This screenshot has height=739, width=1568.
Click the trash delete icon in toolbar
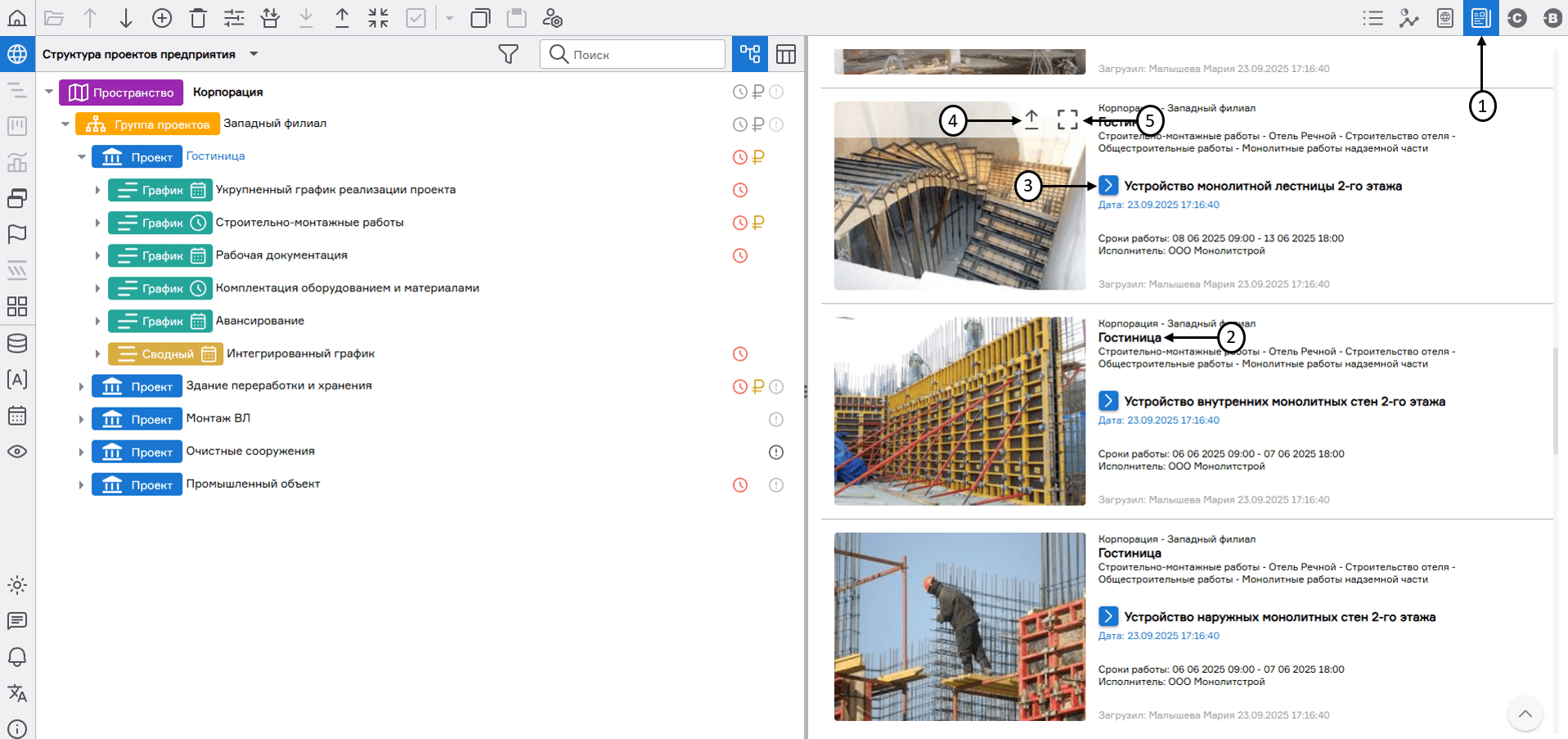click(x=198, y=18)
